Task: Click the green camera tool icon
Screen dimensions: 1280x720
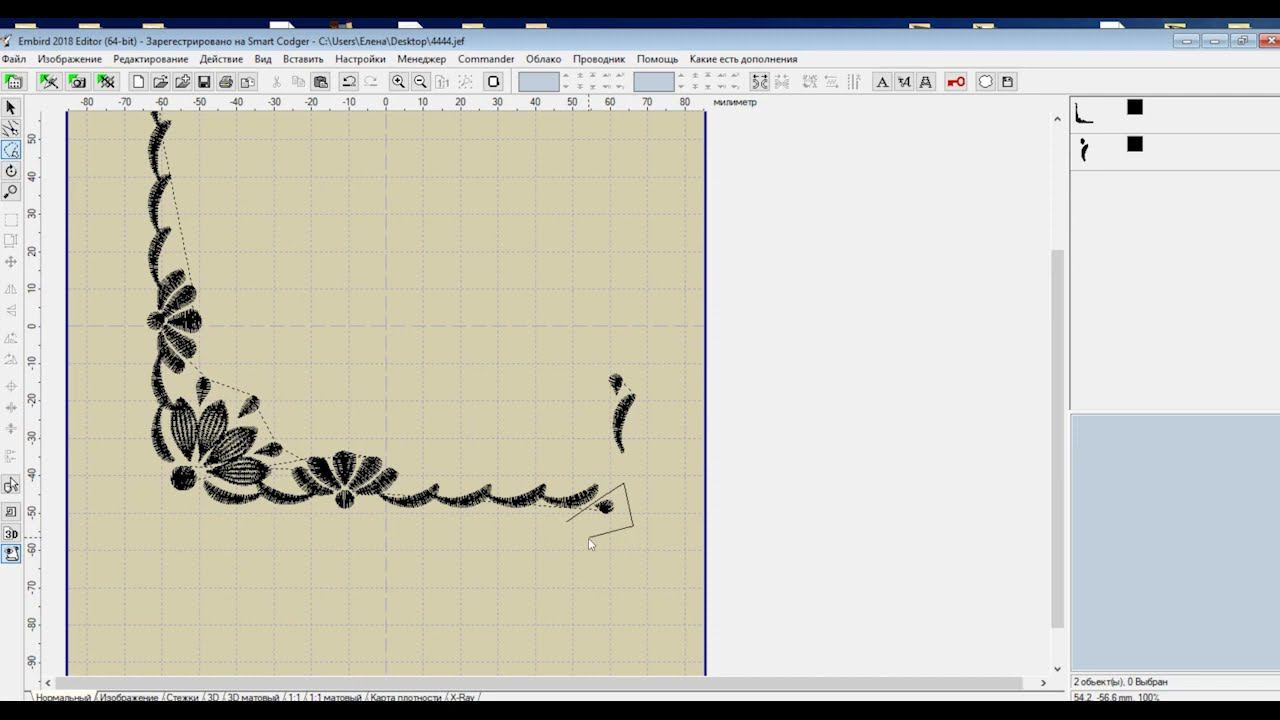Action: [x=78, y=82]
